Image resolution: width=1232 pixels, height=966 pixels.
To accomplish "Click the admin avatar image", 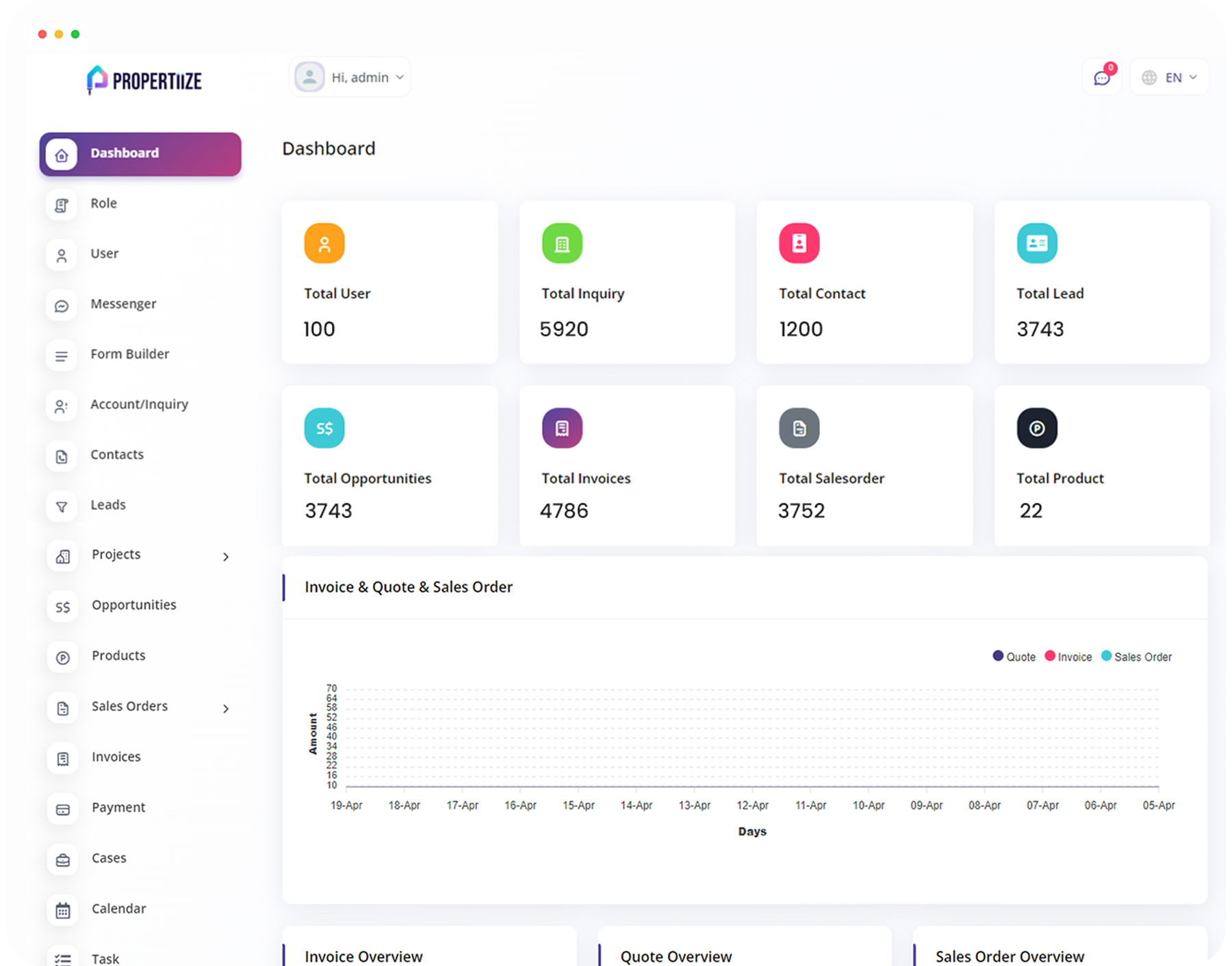I will point(309,77).
